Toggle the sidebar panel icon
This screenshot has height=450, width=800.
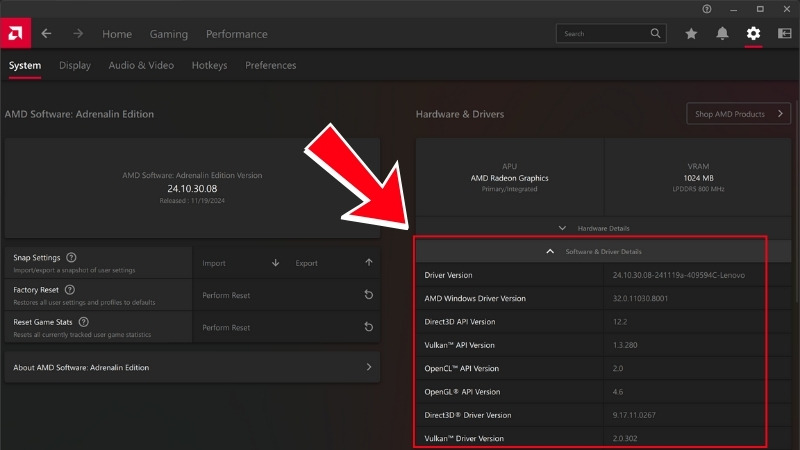coord(784,33)
